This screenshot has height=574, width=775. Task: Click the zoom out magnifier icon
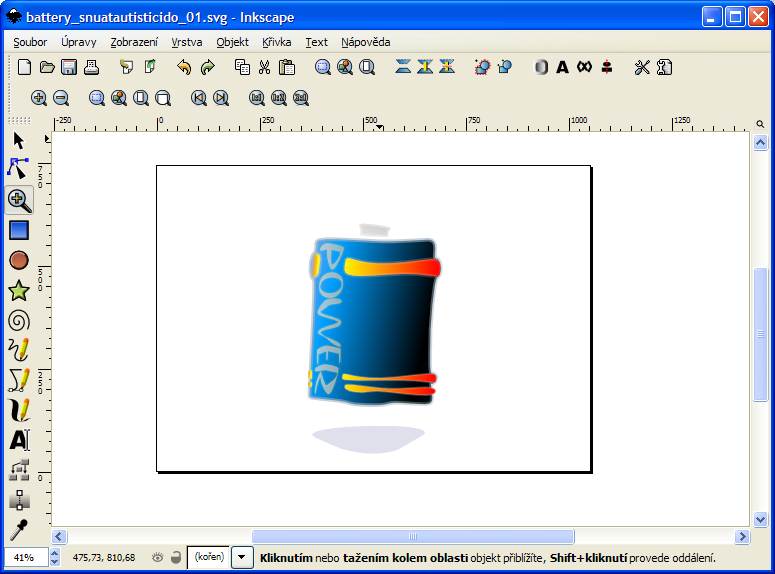(x=61, y=98)
